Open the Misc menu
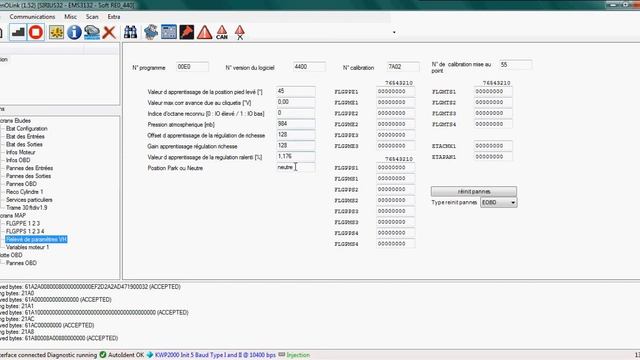Image resolution: width=640 pixels, height=360 pixels. pos(70,17)
